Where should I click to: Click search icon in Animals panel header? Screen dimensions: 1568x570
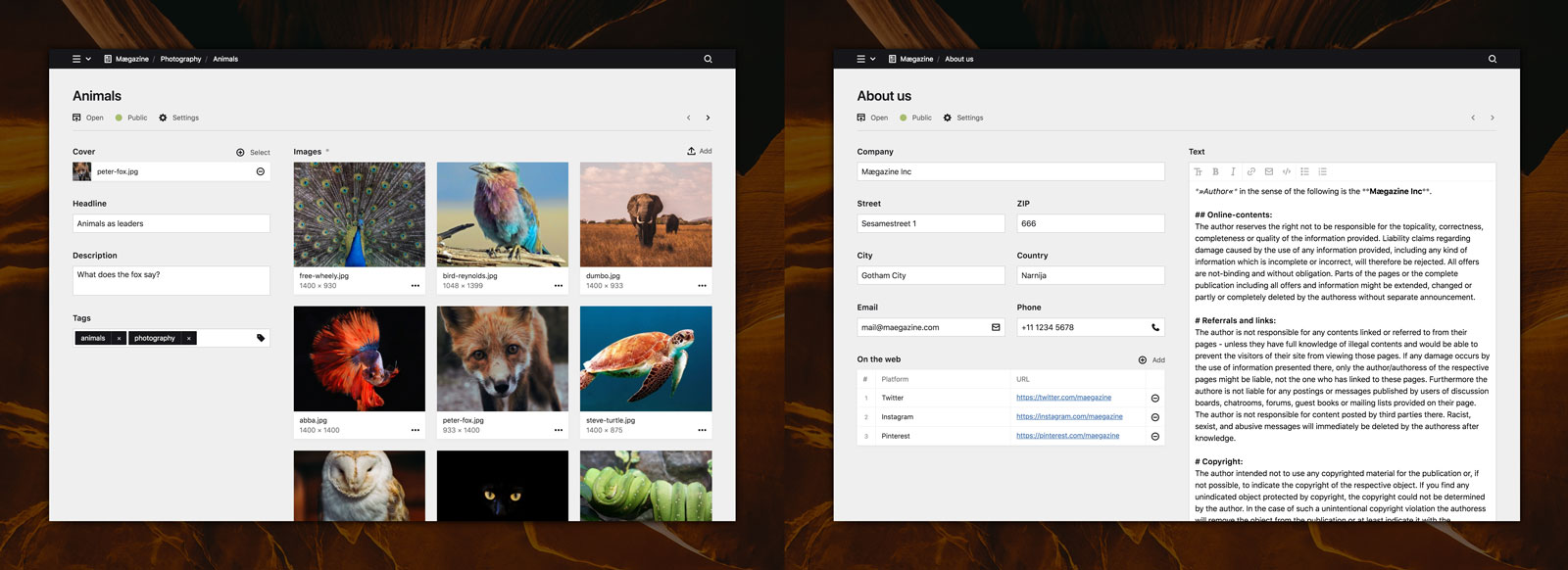point(708,59)
